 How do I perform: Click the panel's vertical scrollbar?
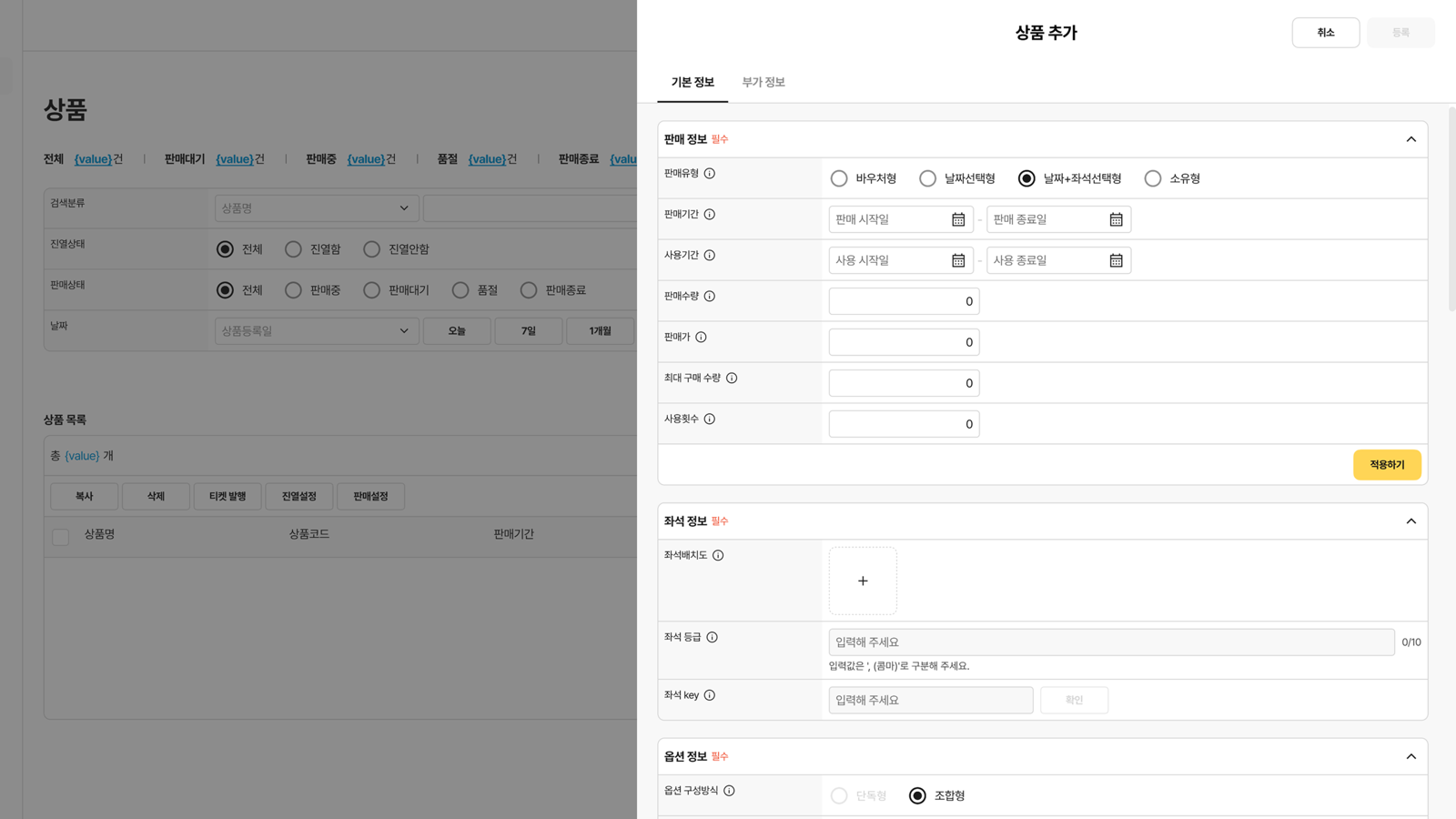pyautogui.click(x=1451, y=209)
